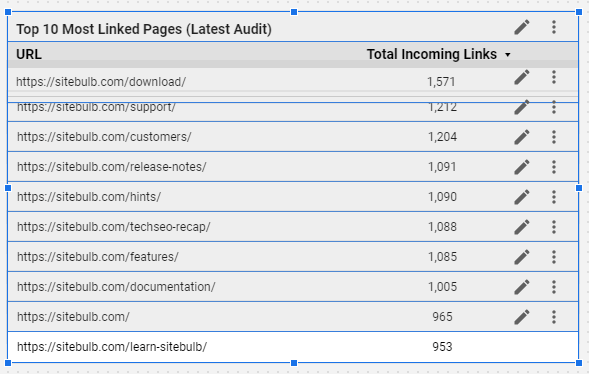The image size is (589, 374).
Task: Click the value 1,088
Action: 443,227
